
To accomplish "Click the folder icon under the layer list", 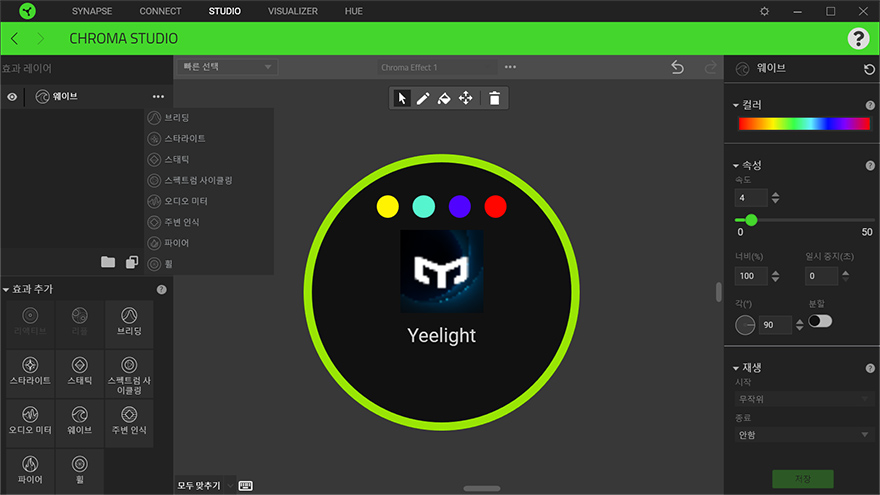I will 108,262.
